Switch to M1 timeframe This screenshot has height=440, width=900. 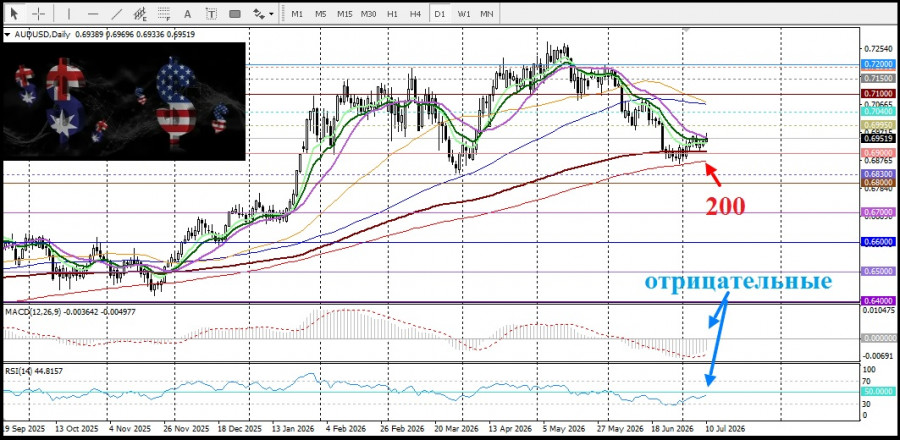(297, 13)
